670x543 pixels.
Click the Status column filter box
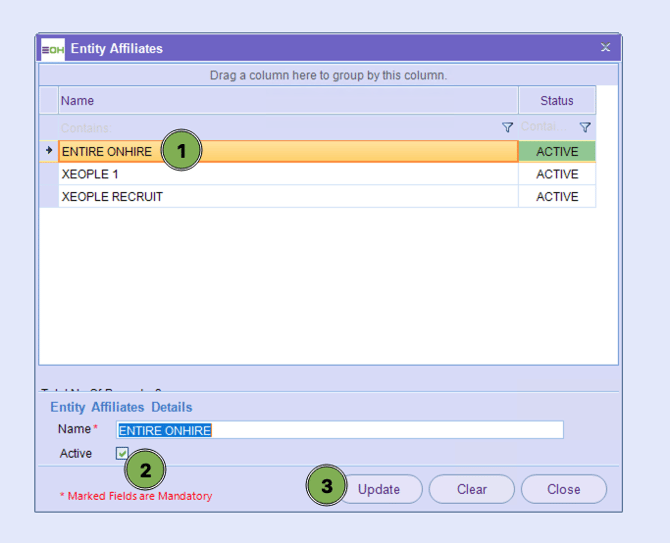click(545, 128)
